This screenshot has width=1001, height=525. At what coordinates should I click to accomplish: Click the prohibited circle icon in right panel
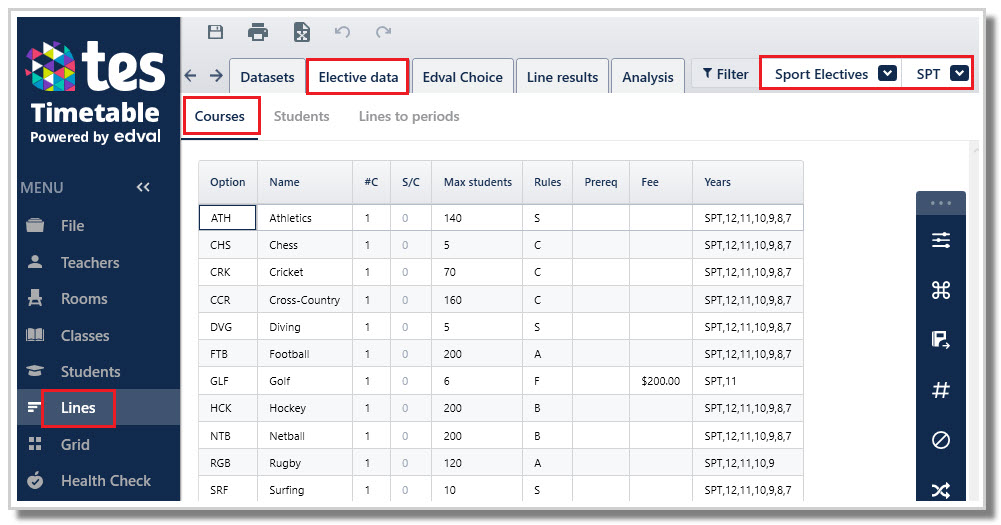[940, 440]
